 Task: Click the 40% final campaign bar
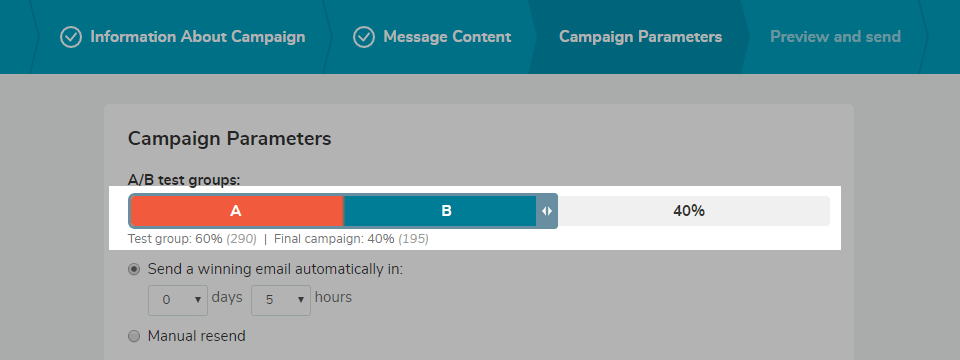click(694, 211)
